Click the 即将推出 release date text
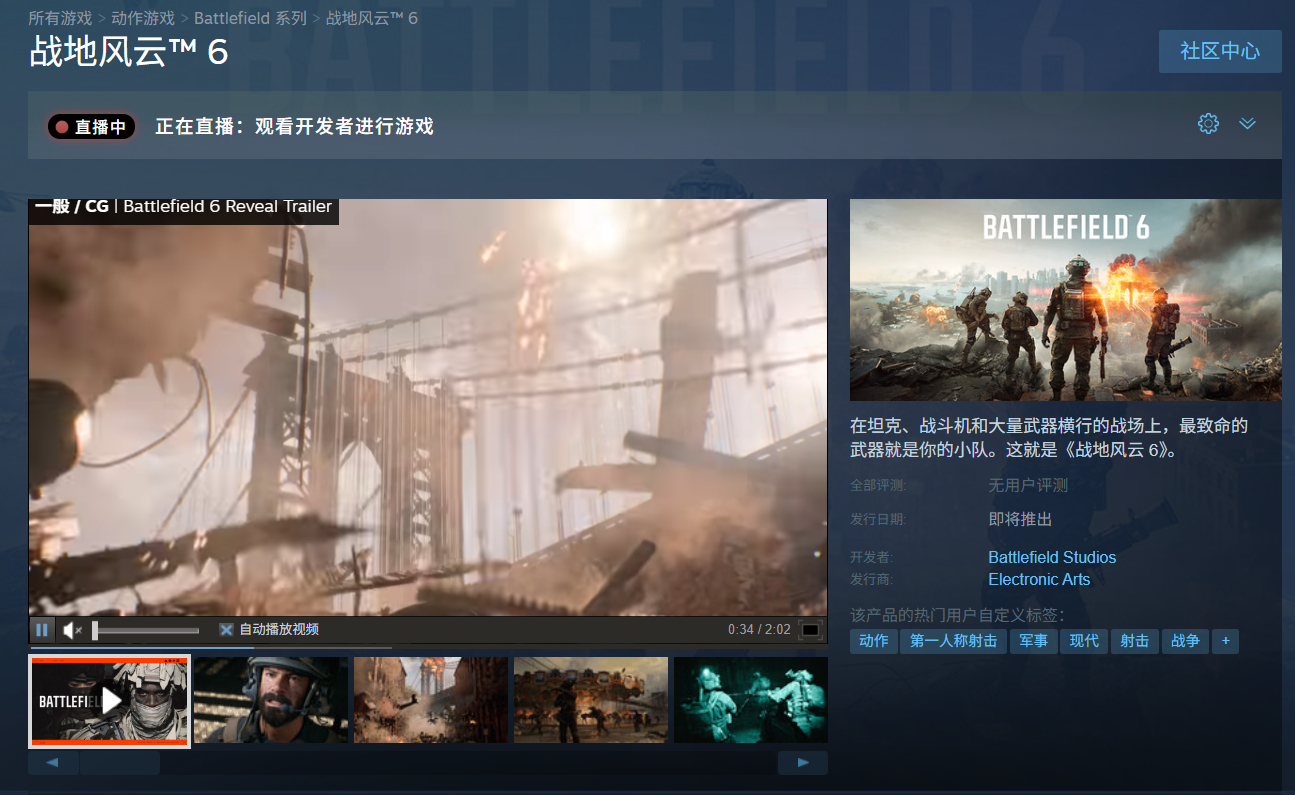The height and width of the screenshot is (795, 1295). click(1020, 519)
